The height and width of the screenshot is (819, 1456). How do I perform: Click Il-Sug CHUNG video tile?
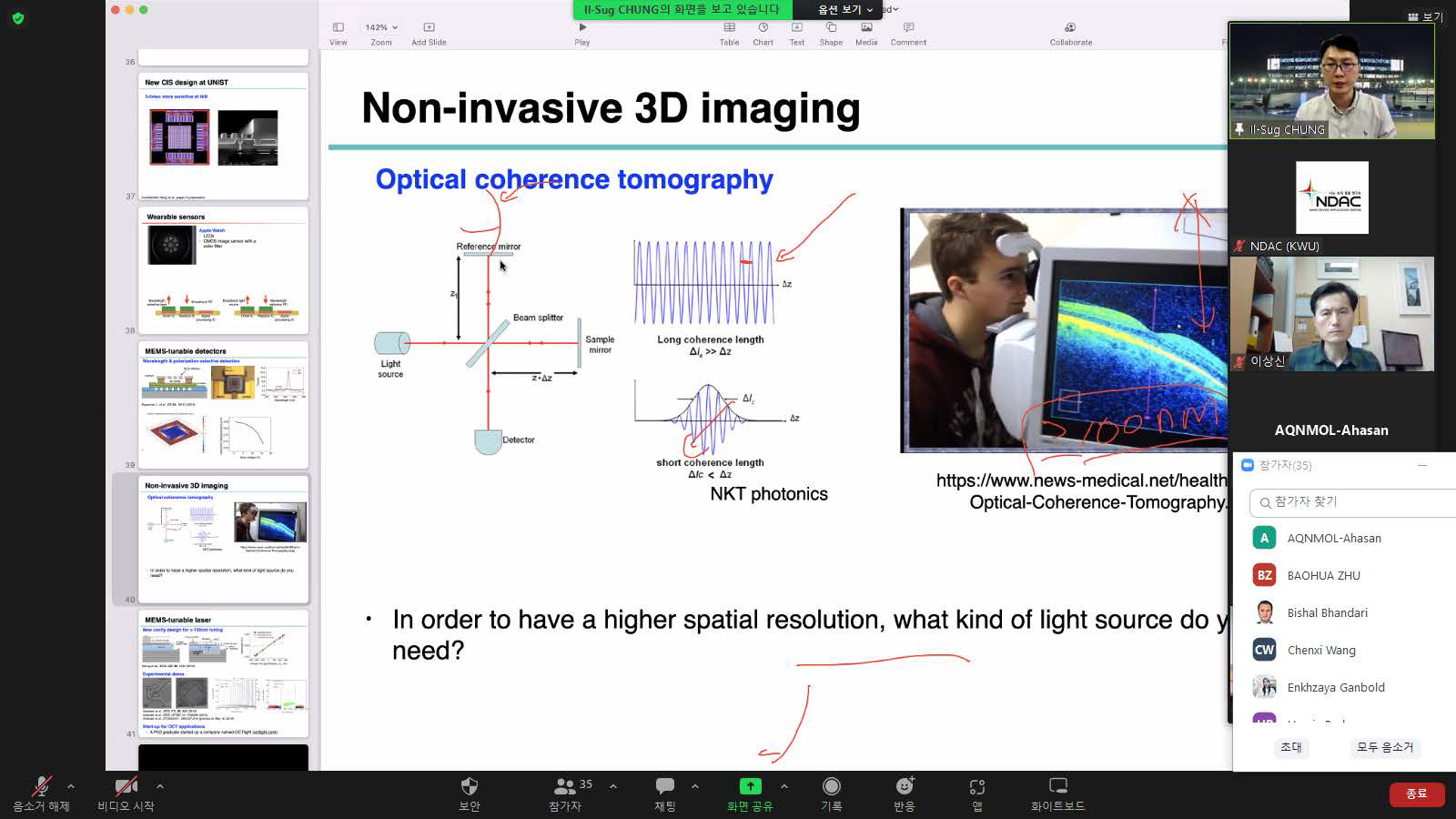pos(1331,81)
